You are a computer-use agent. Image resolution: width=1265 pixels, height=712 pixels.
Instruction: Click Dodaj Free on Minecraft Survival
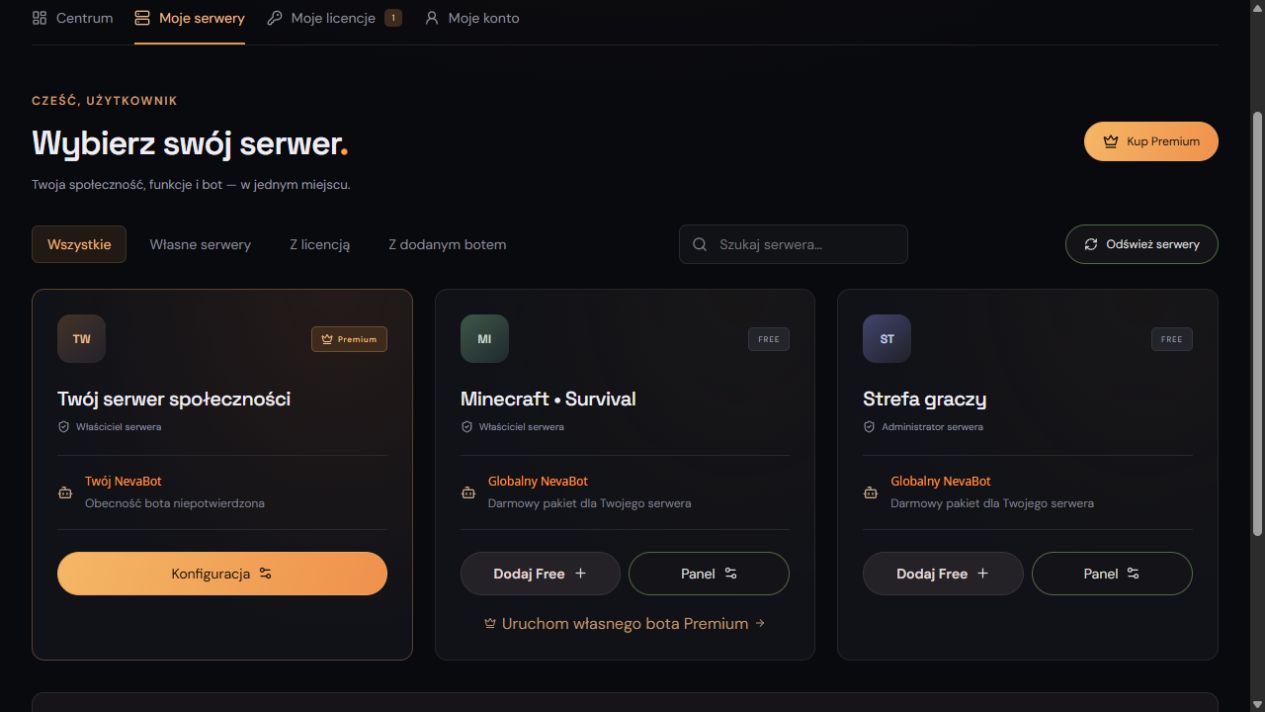(540, 574)
